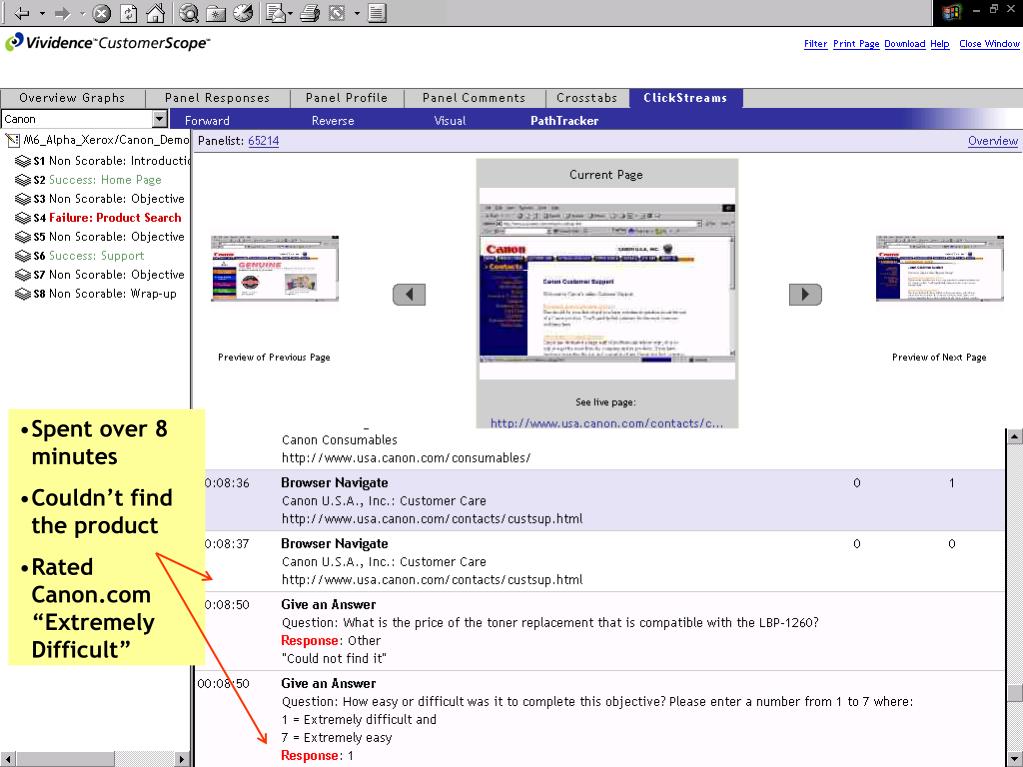This screenshot has width=1023, height=767.
Task: Open the Preview of Next Page thumbnail
Action: 939,269
